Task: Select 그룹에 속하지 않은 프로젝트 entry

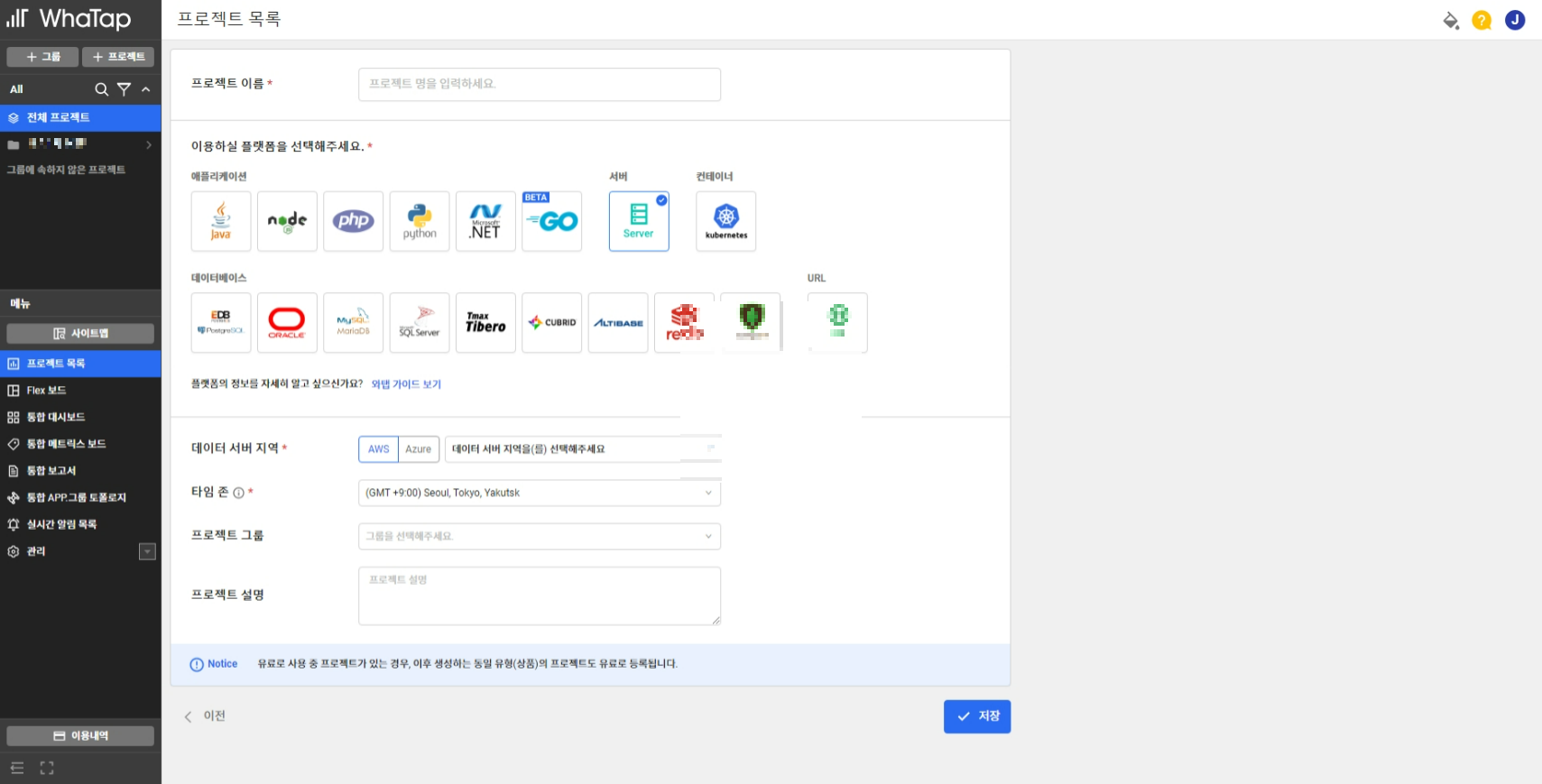Action: point(66,170)
